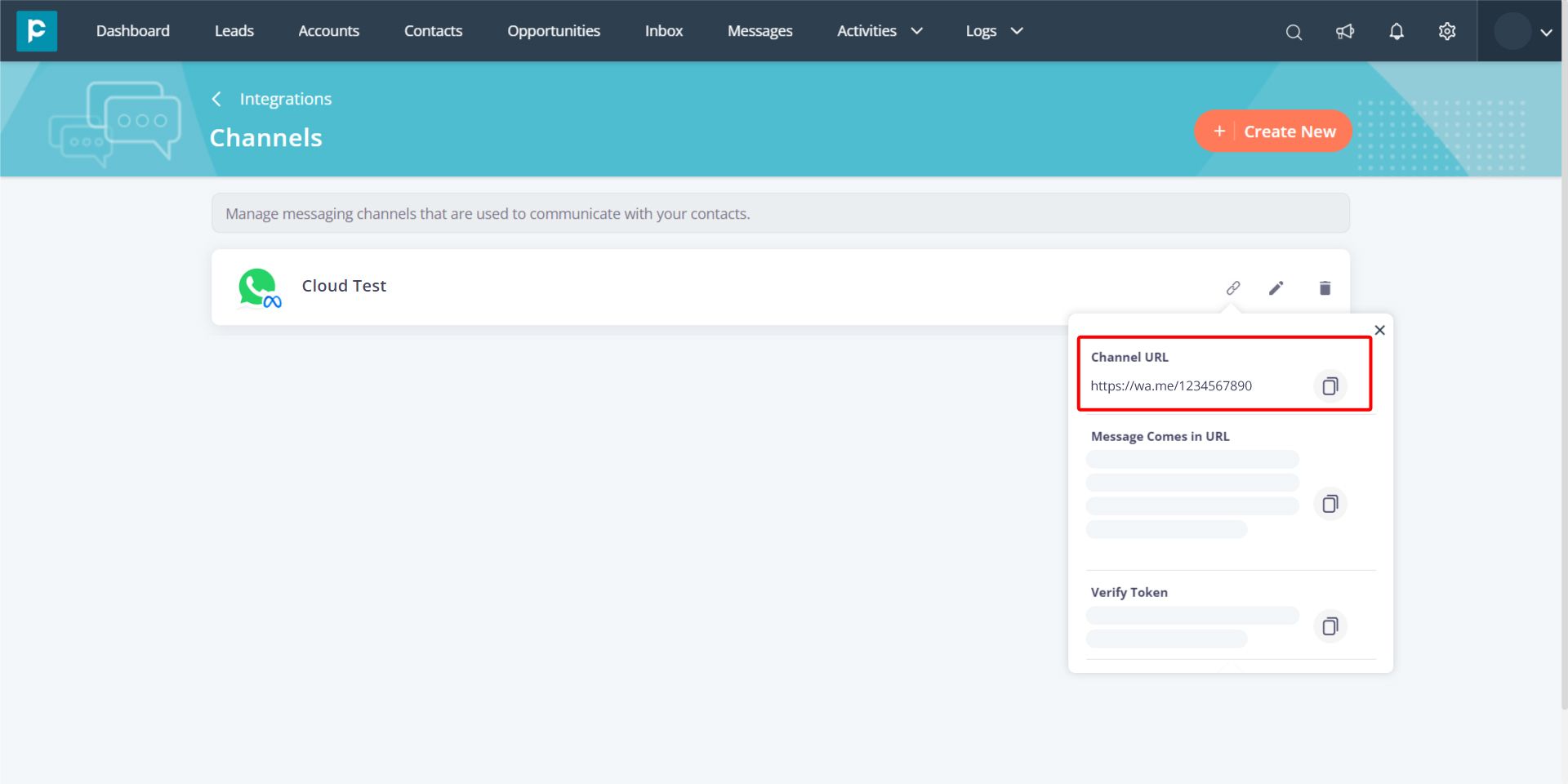1568x784 pixels.
Task: Open the Accounts menu item
Action: click(329, 31)
